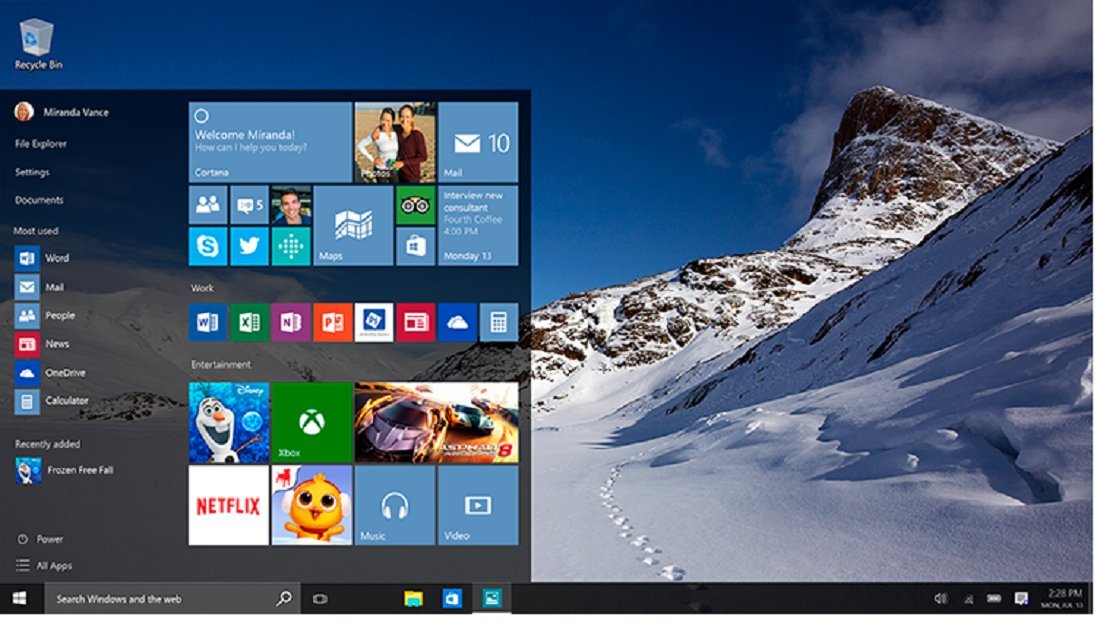The width and height of the screenshot is (1100, 623).
Task: Launch the OneNote tile under Work
Action: click(x=290, y=322)
